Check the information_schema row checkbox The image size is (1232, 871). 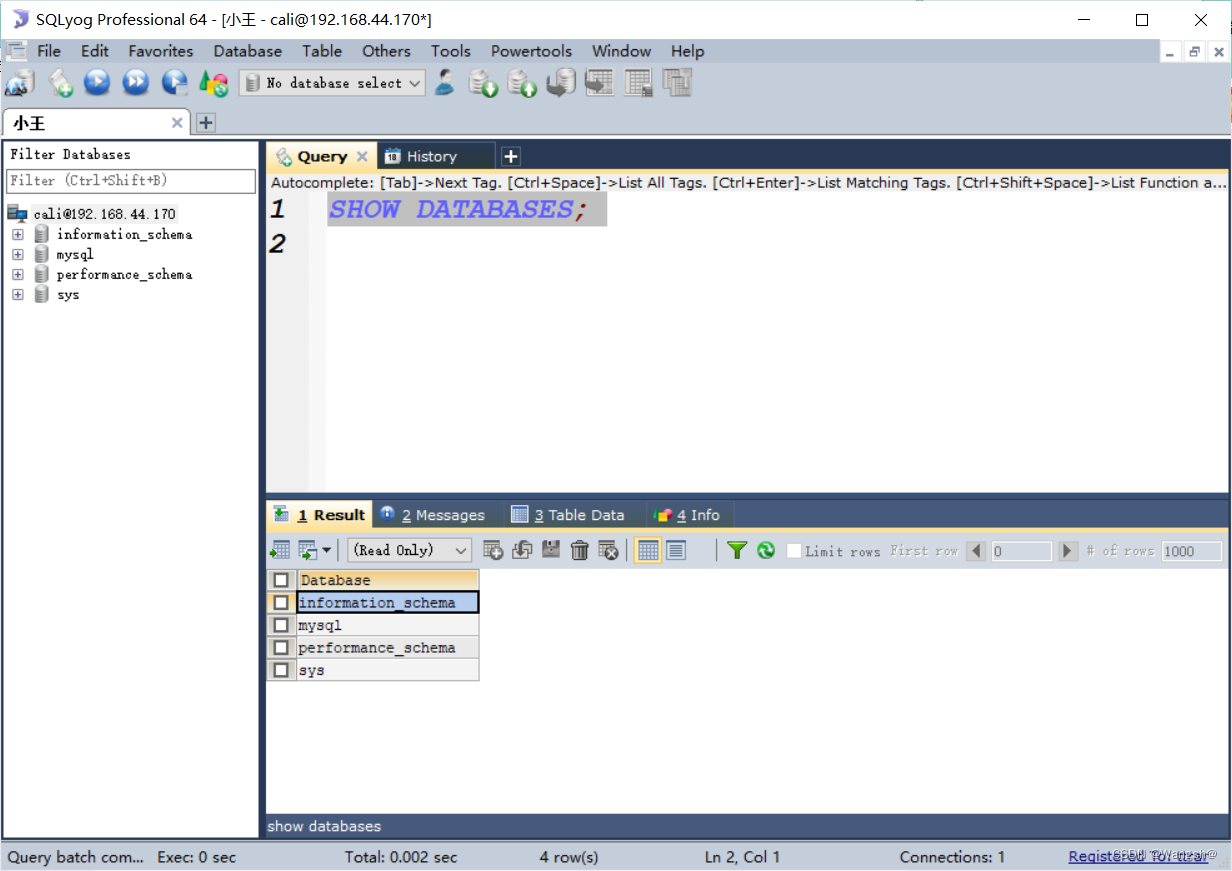point(281,603)
